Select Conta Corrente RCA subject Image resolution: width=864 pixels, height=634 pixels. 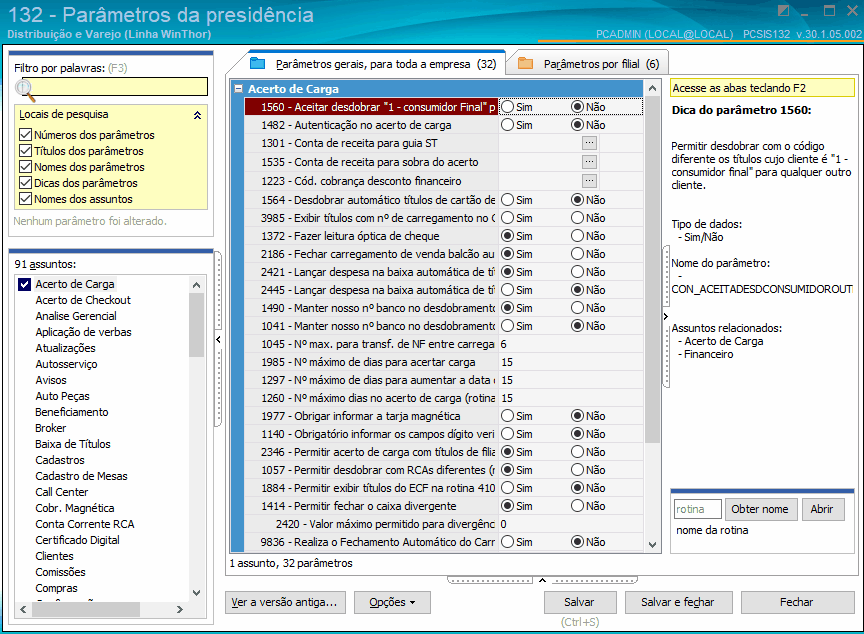85,524
